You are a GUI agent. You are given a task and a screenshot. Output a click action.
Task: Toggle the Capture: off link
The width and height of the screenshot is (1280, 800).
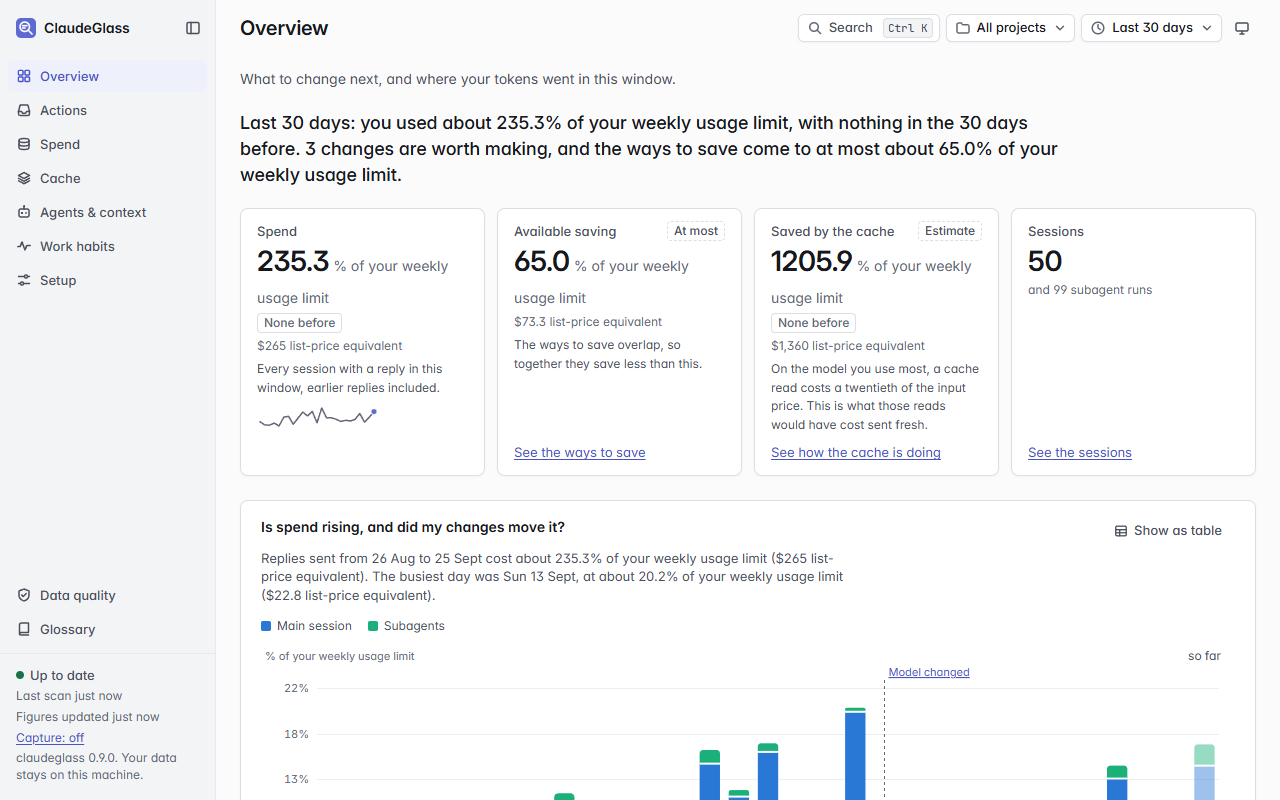50,738
